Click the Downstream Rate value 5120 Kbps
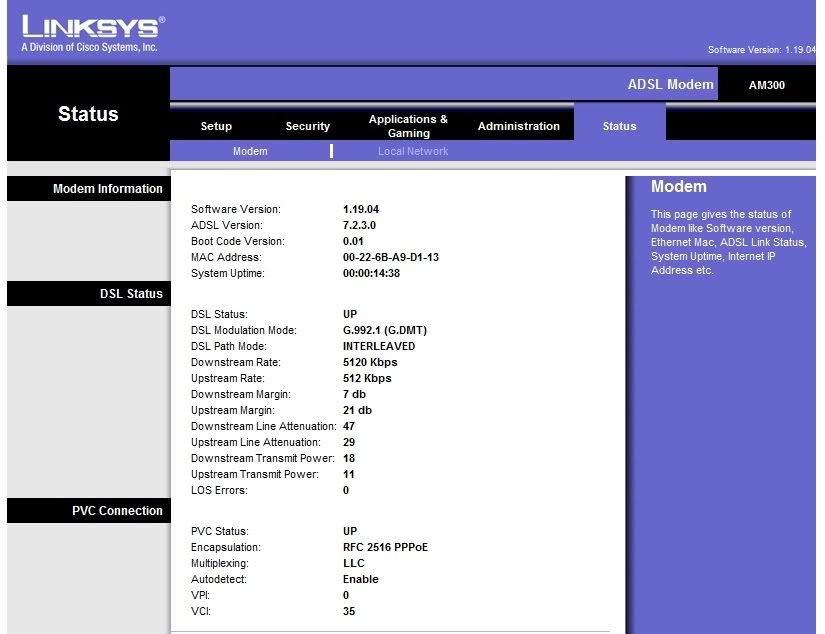825x634 pixels. [370, 362]
